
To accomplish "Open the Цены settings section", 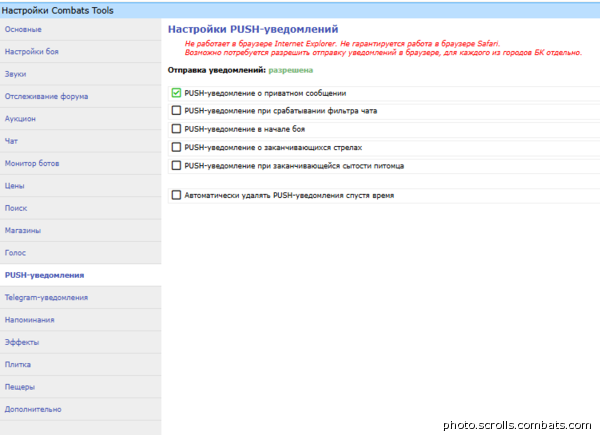I will pyautogui.click(x=15, y=185).
